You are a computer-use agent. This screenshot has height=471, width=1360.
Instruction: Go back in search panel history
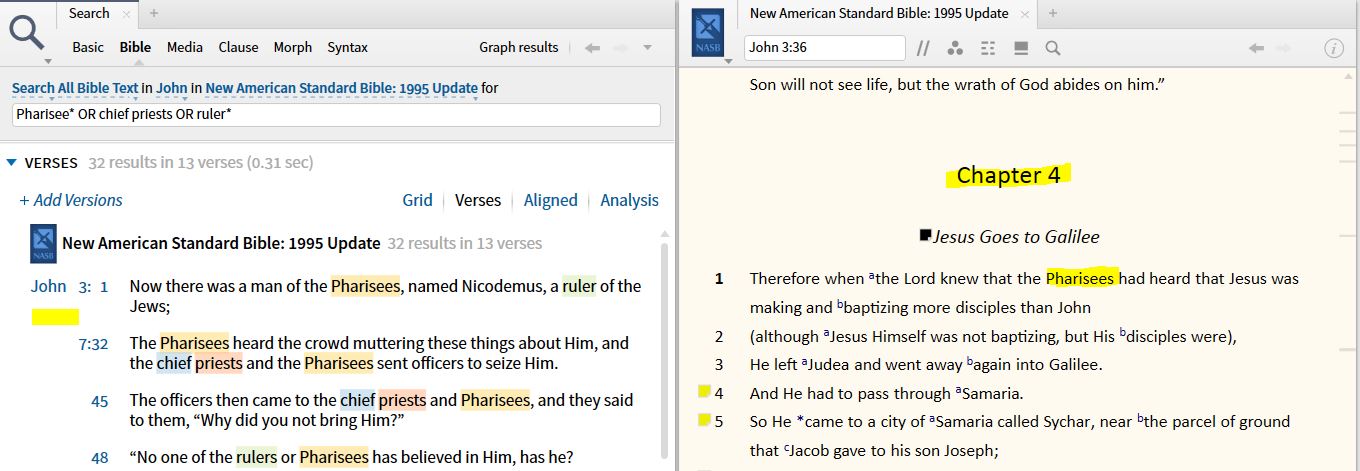pyautogui.click(x=592, y=47)
